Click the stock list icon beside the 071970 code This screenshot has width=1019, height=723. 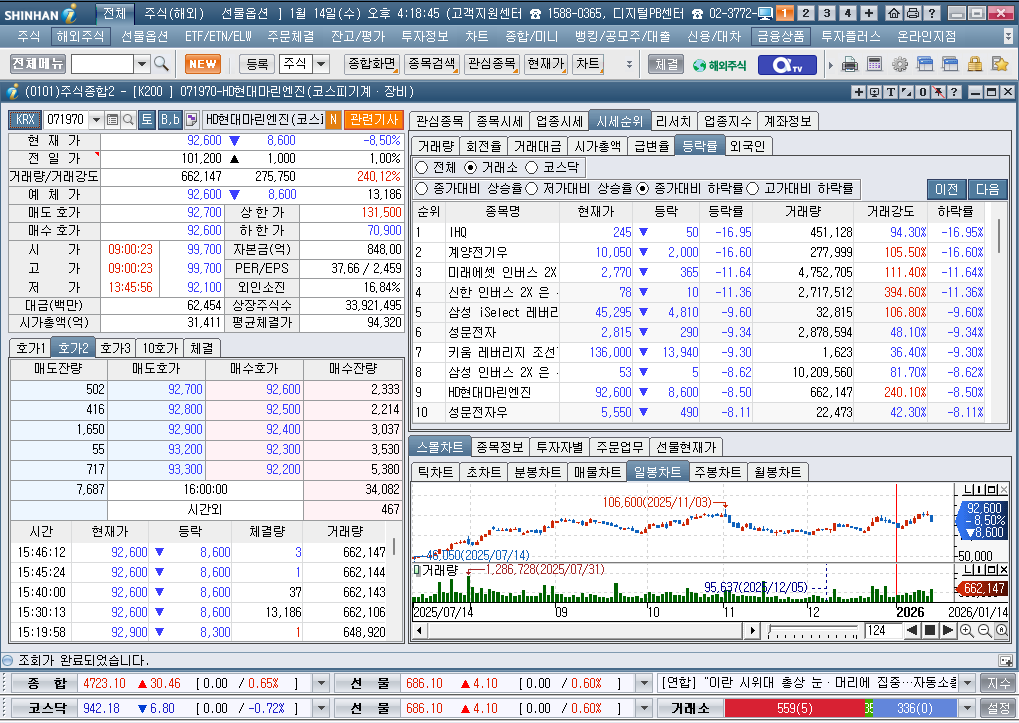point(112,120)
